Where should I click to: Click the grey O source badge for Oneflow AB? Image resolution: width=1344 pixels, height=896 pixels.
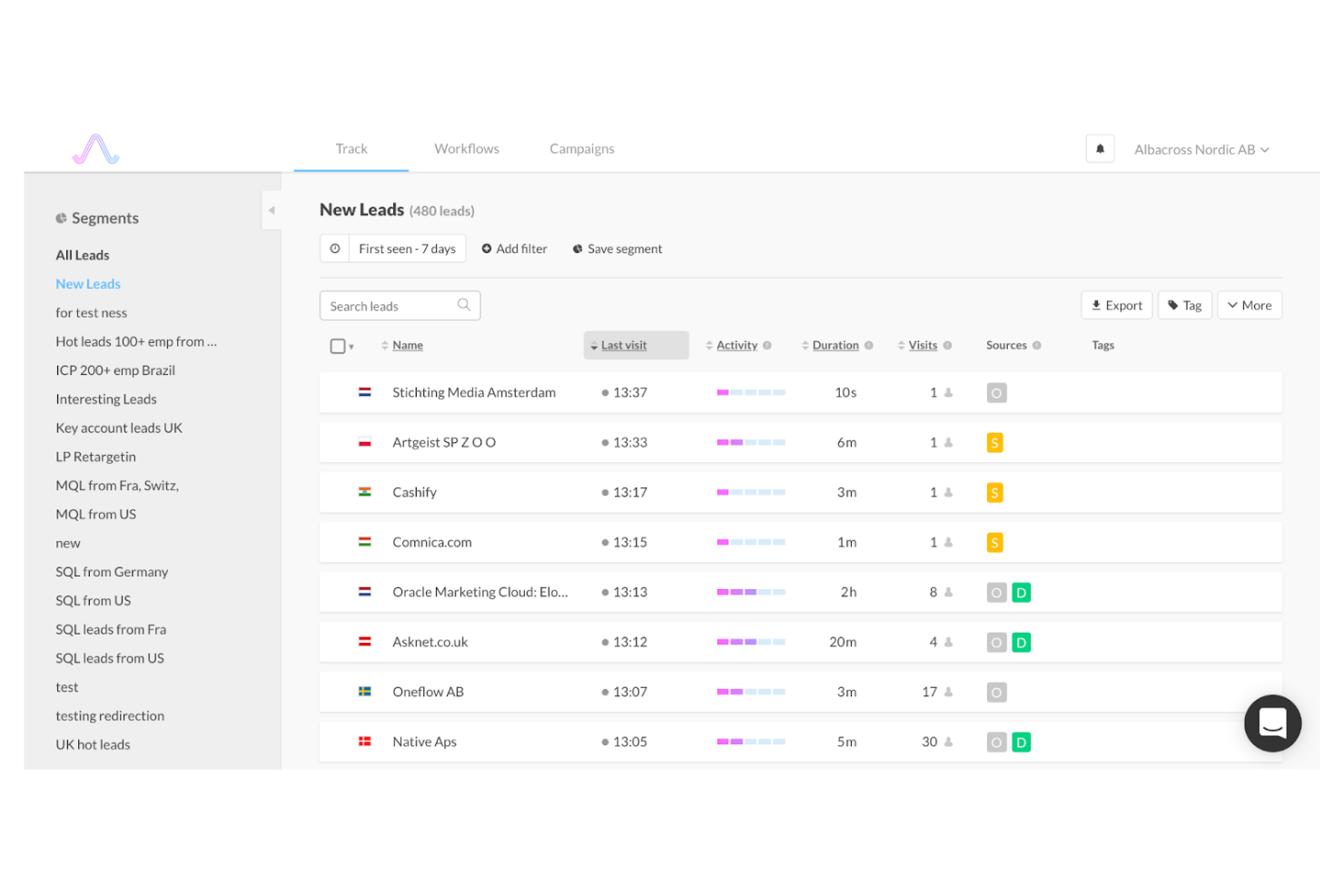tap(996, 693)
